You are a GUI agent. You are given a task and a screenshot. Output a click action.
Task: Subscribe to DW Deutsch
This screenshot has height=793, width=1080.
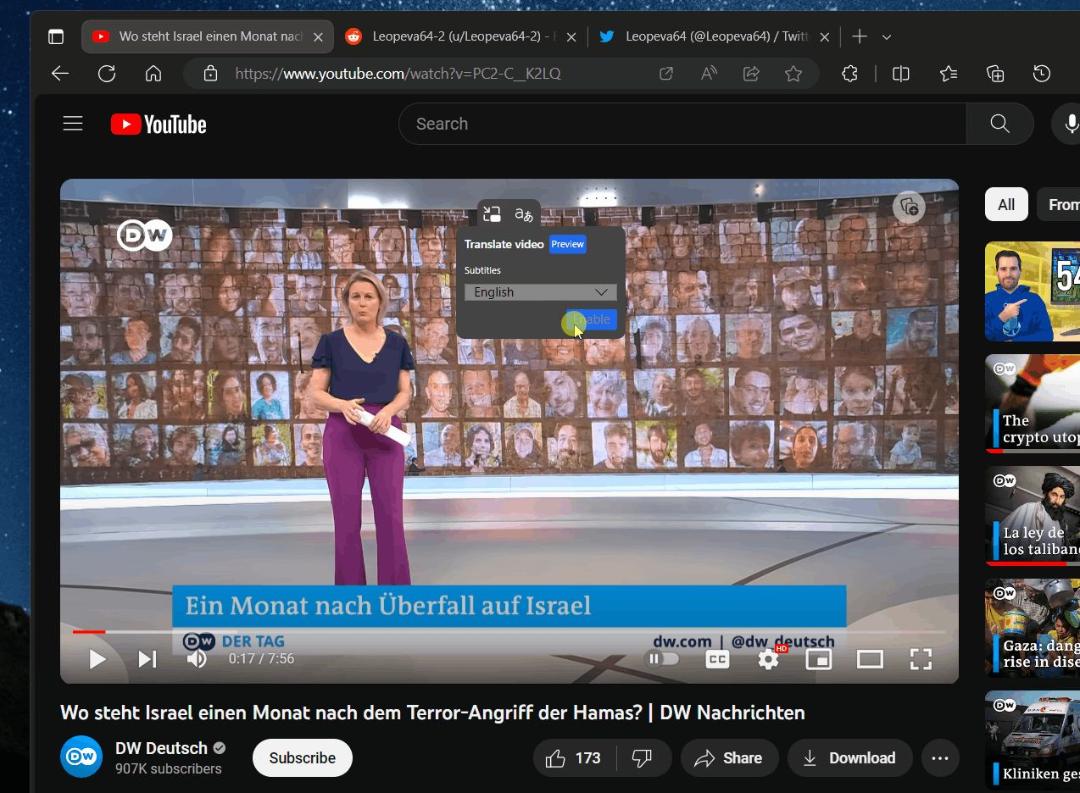302,758
